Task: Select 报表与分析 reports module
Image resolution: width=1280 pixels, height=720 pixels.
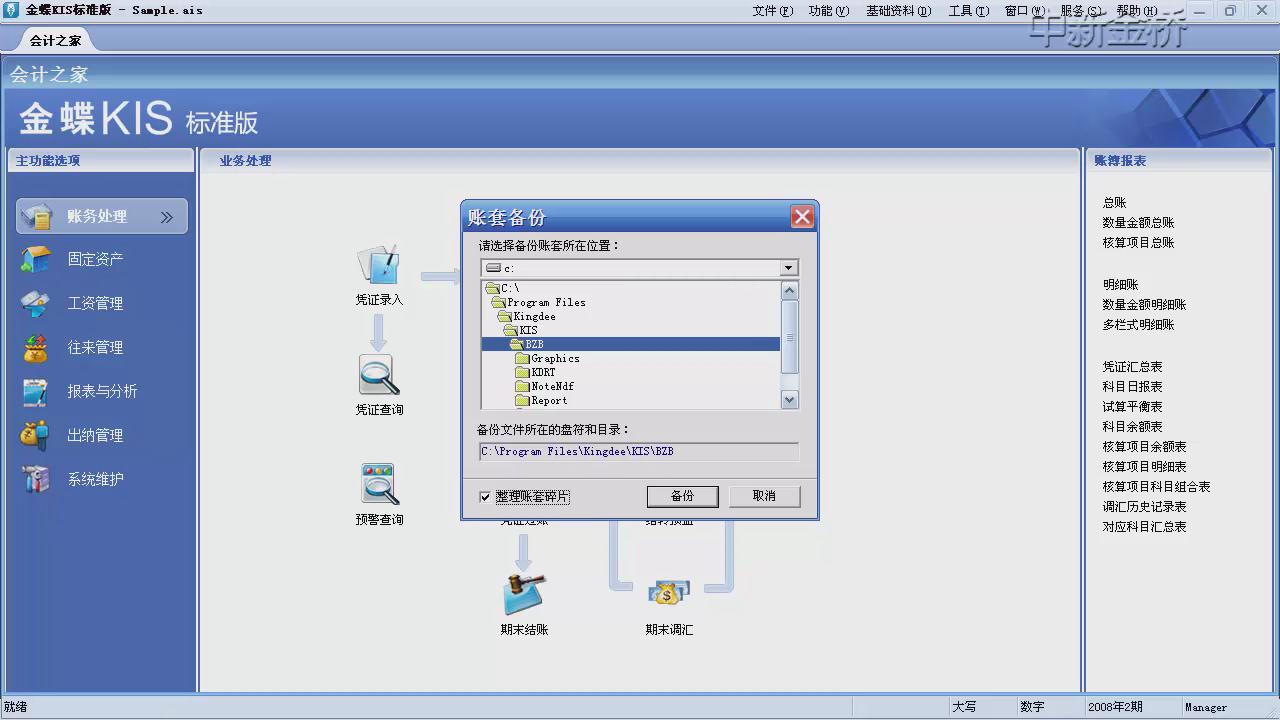Action: [79, 391]
